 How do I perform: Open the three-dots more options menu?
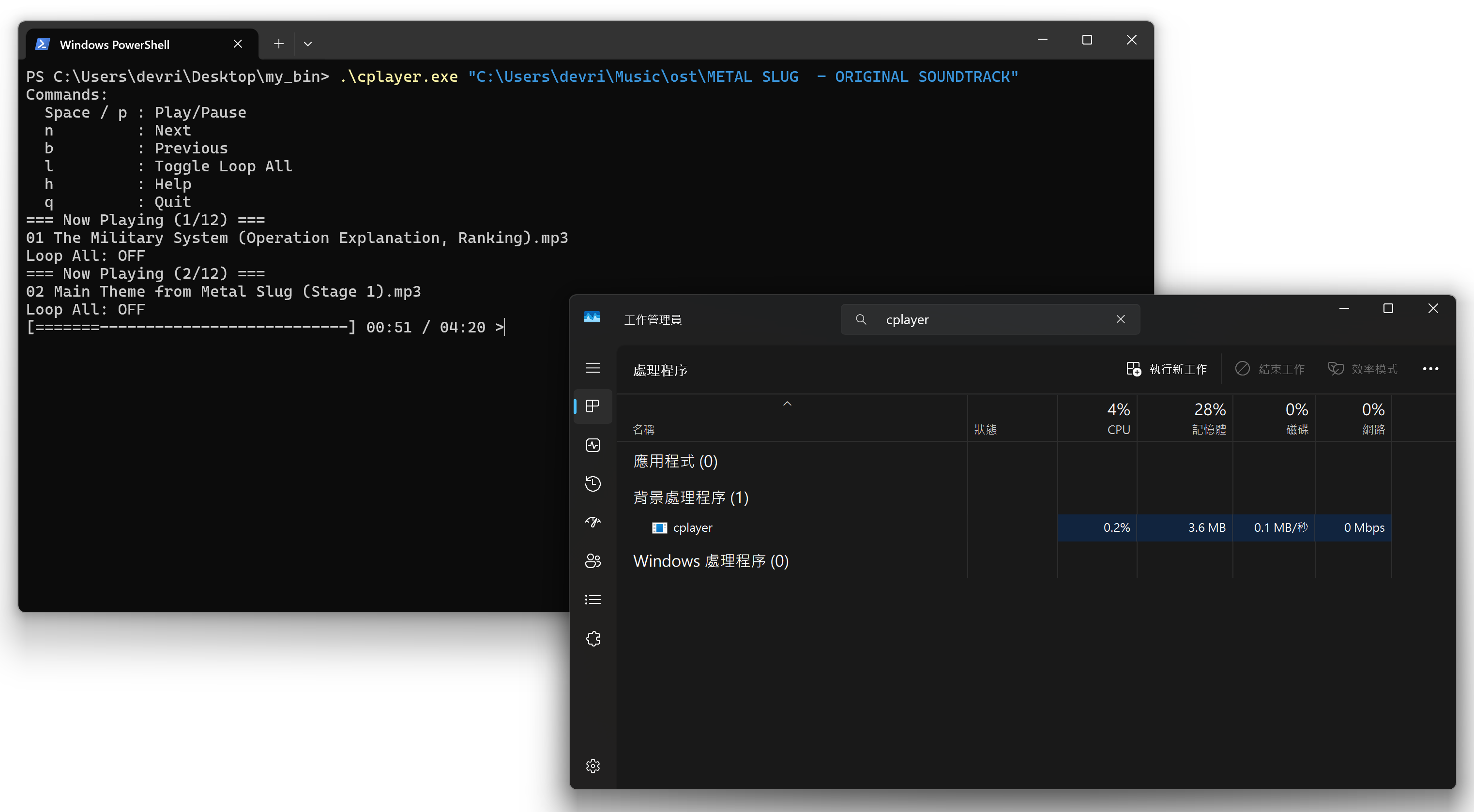coord(1430,369)
